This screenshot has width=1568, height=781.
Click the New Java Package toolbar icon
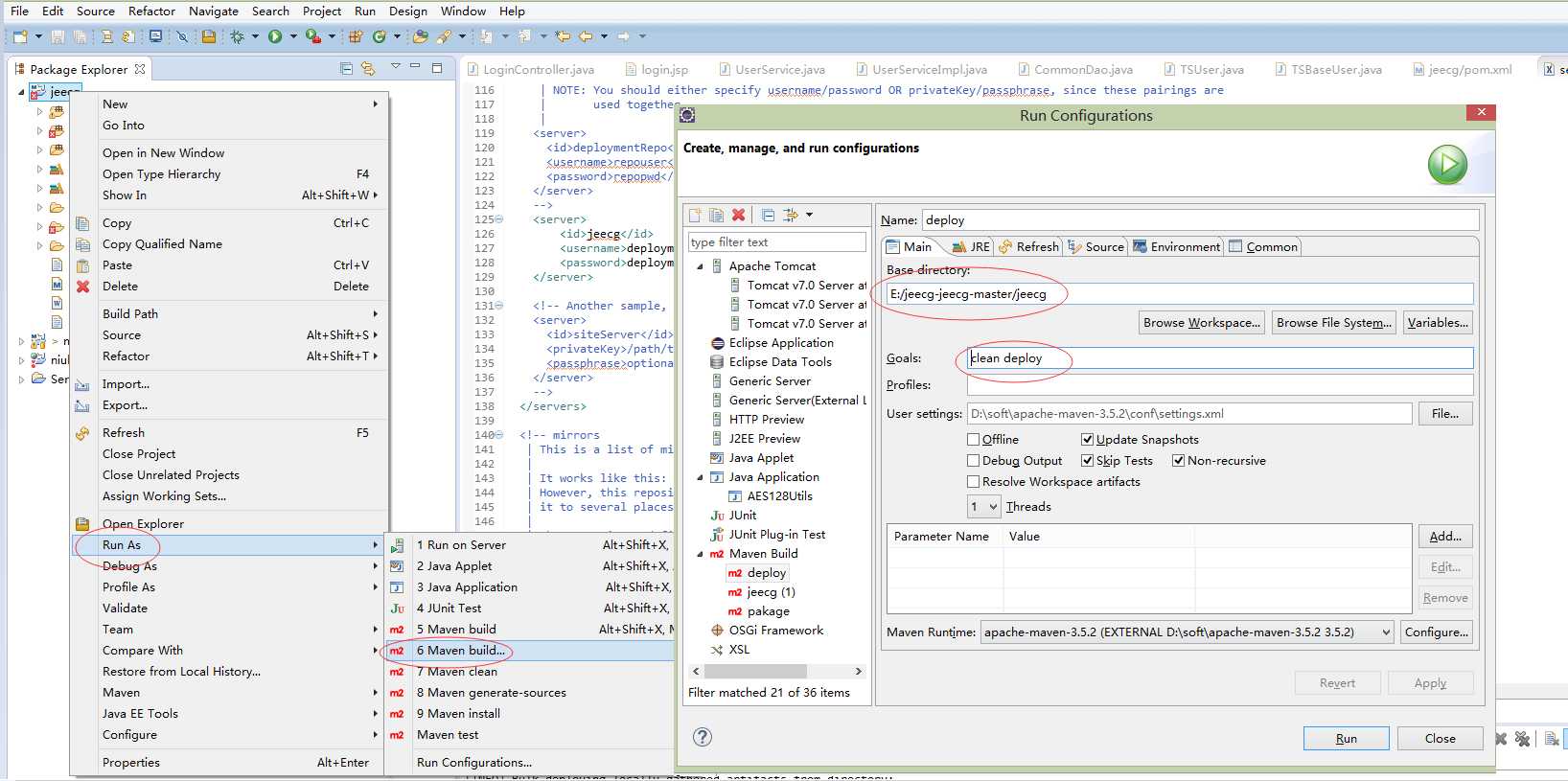coord(355,36)
